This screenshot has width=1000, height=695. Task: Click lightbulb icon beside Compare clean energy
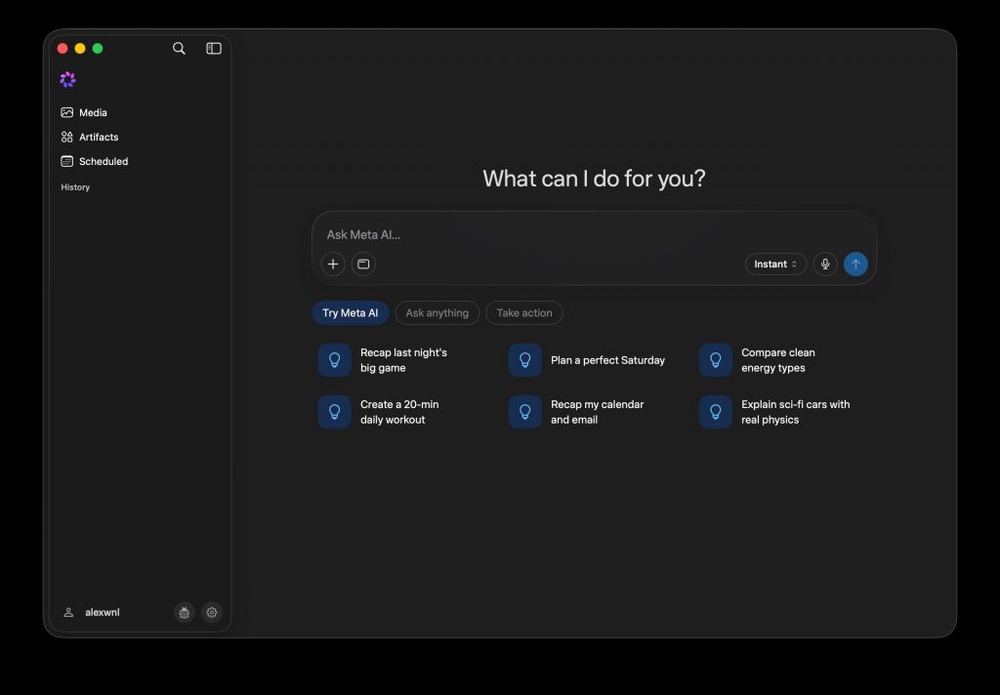[x=716, y=360]
